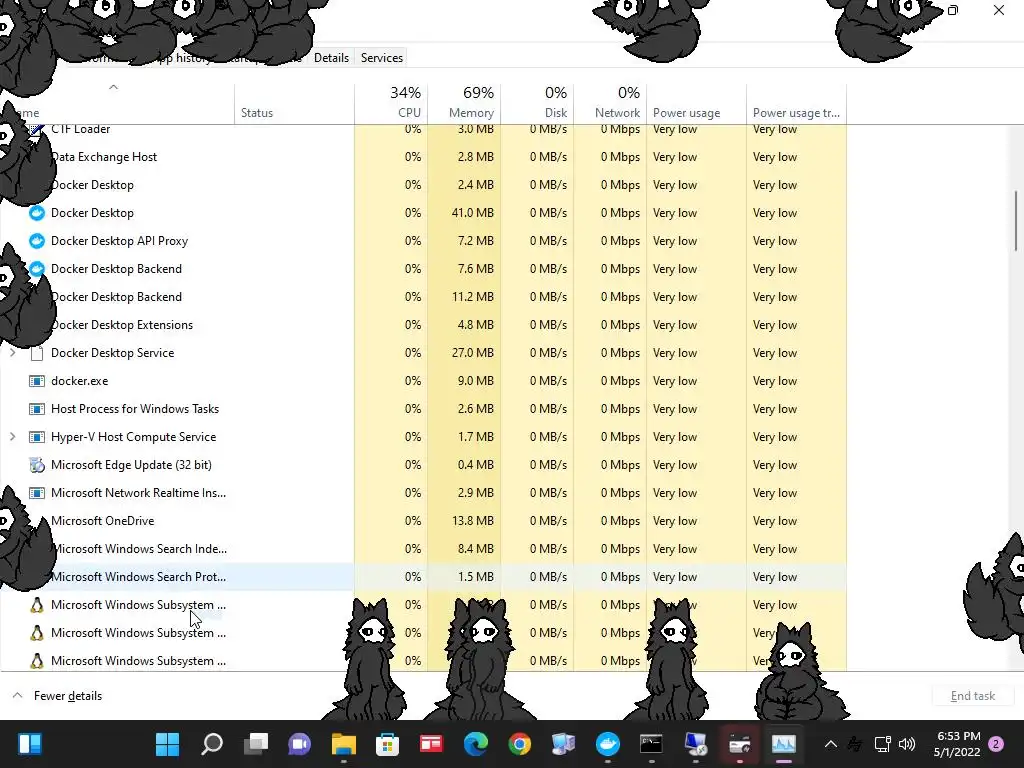Click the 11.2 MB memory cell
The width and height of the screenshot is (1024, 768).
point(464,296)
